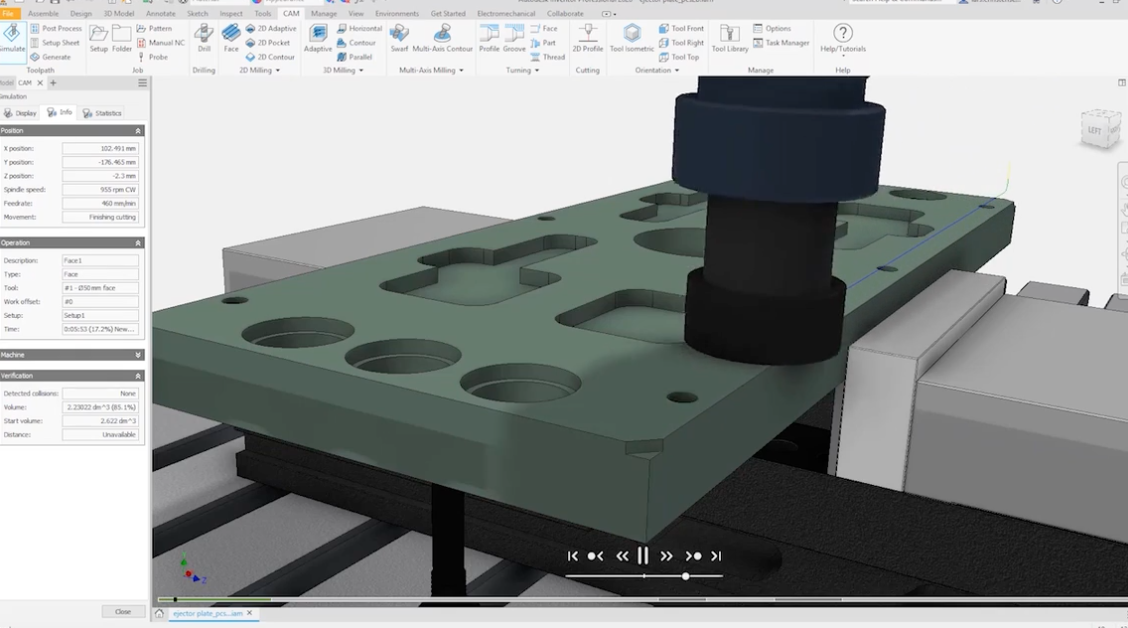Set Tool Top orientation
Viewport: 1128px width, 628px height.
click(x=678, y=57)
